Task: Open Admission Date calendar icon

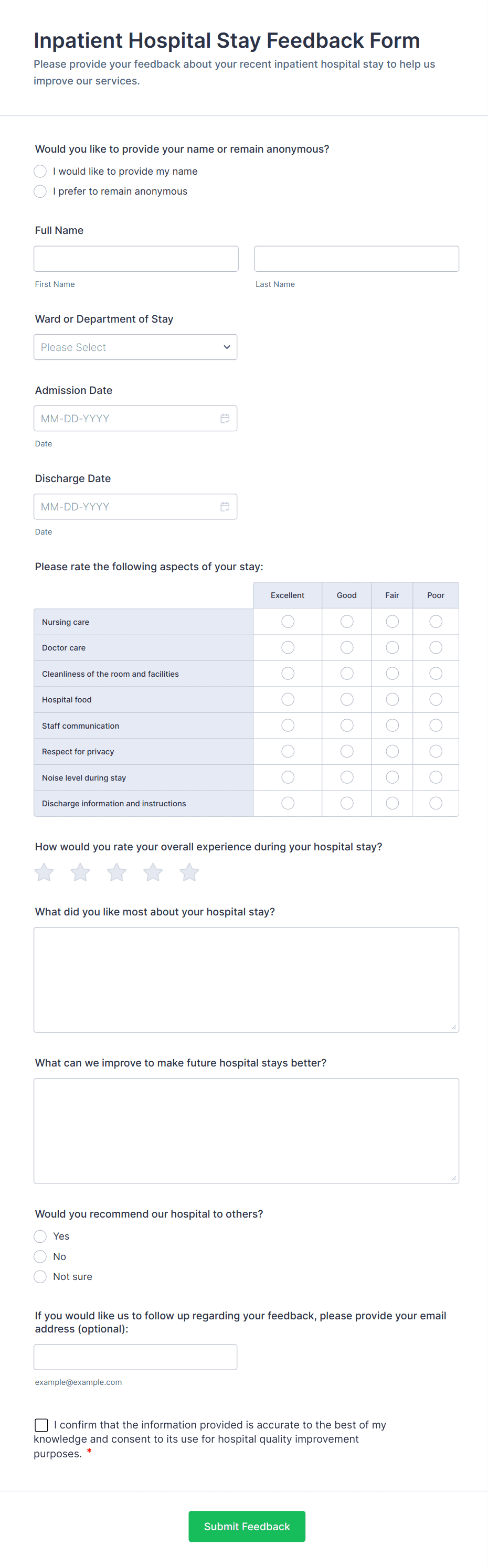Action: (x=225, y=418)
